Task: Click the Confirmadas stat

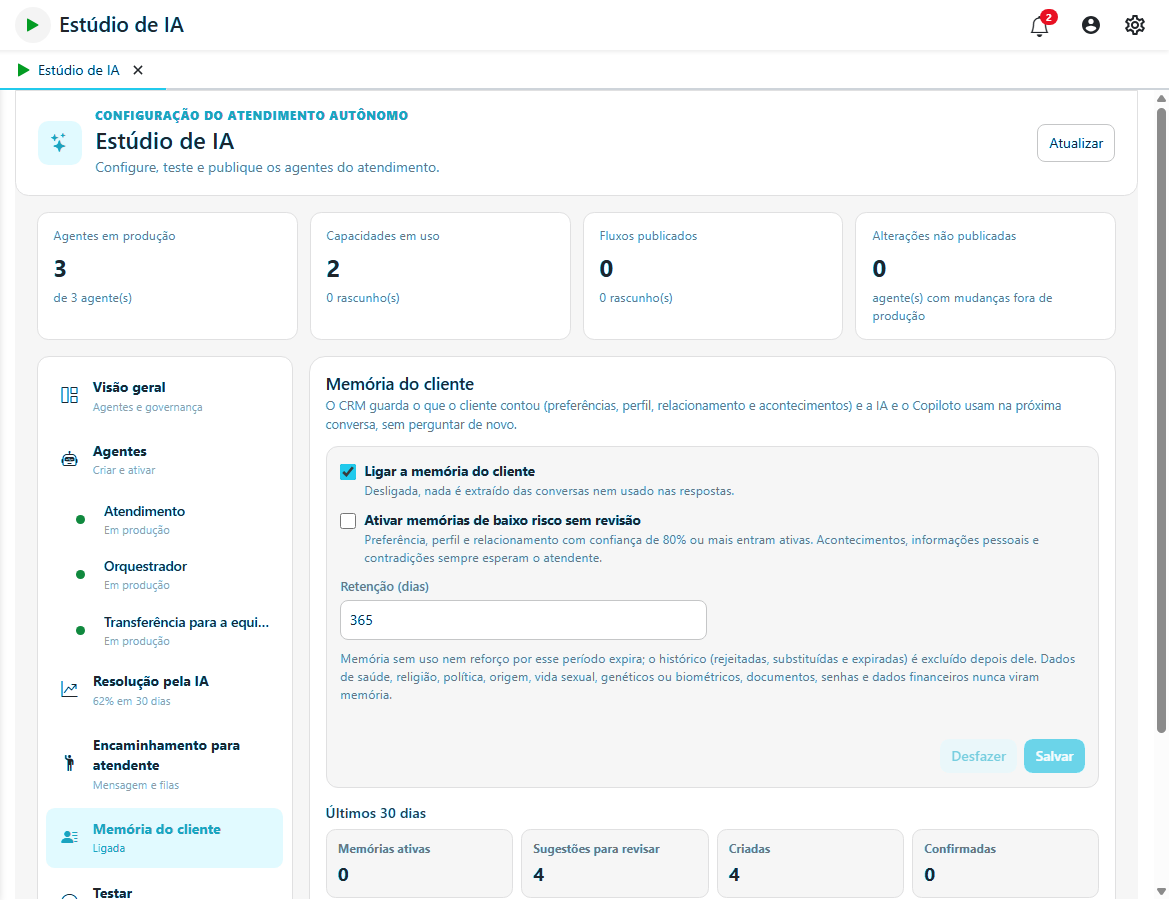Action: 1006,863
